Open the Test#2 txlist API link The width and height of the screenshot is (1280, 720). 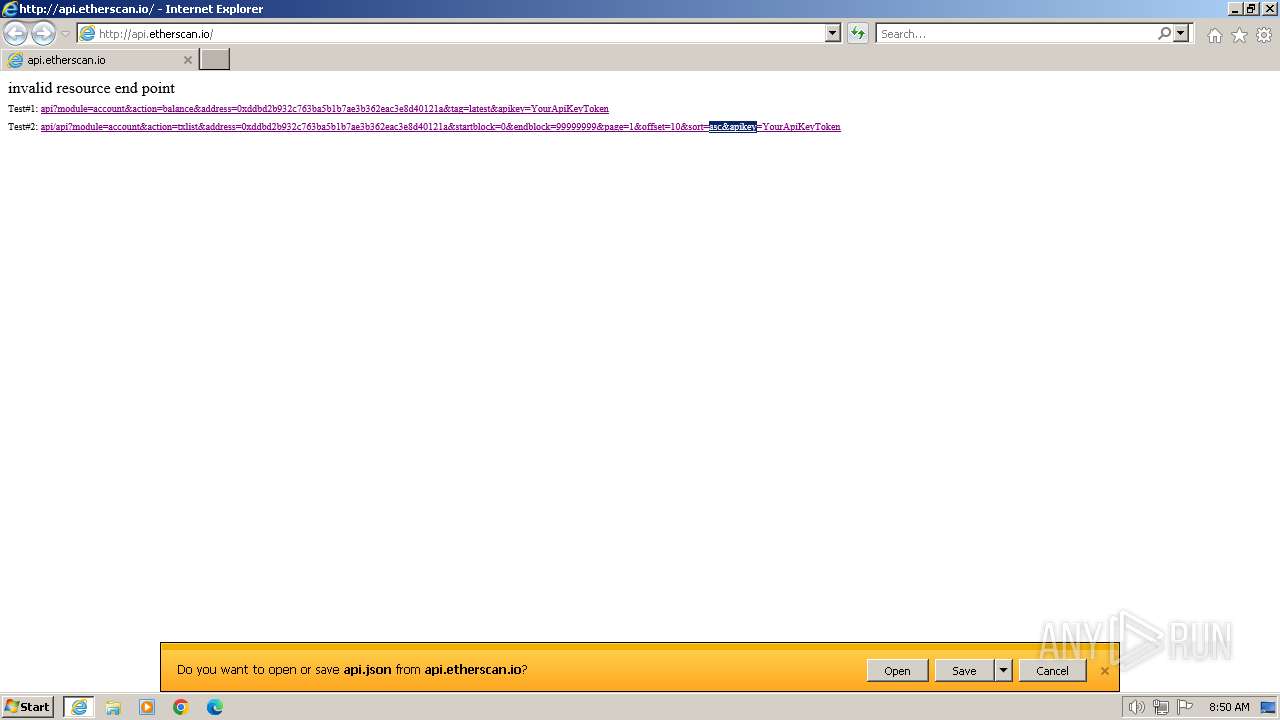440,127
